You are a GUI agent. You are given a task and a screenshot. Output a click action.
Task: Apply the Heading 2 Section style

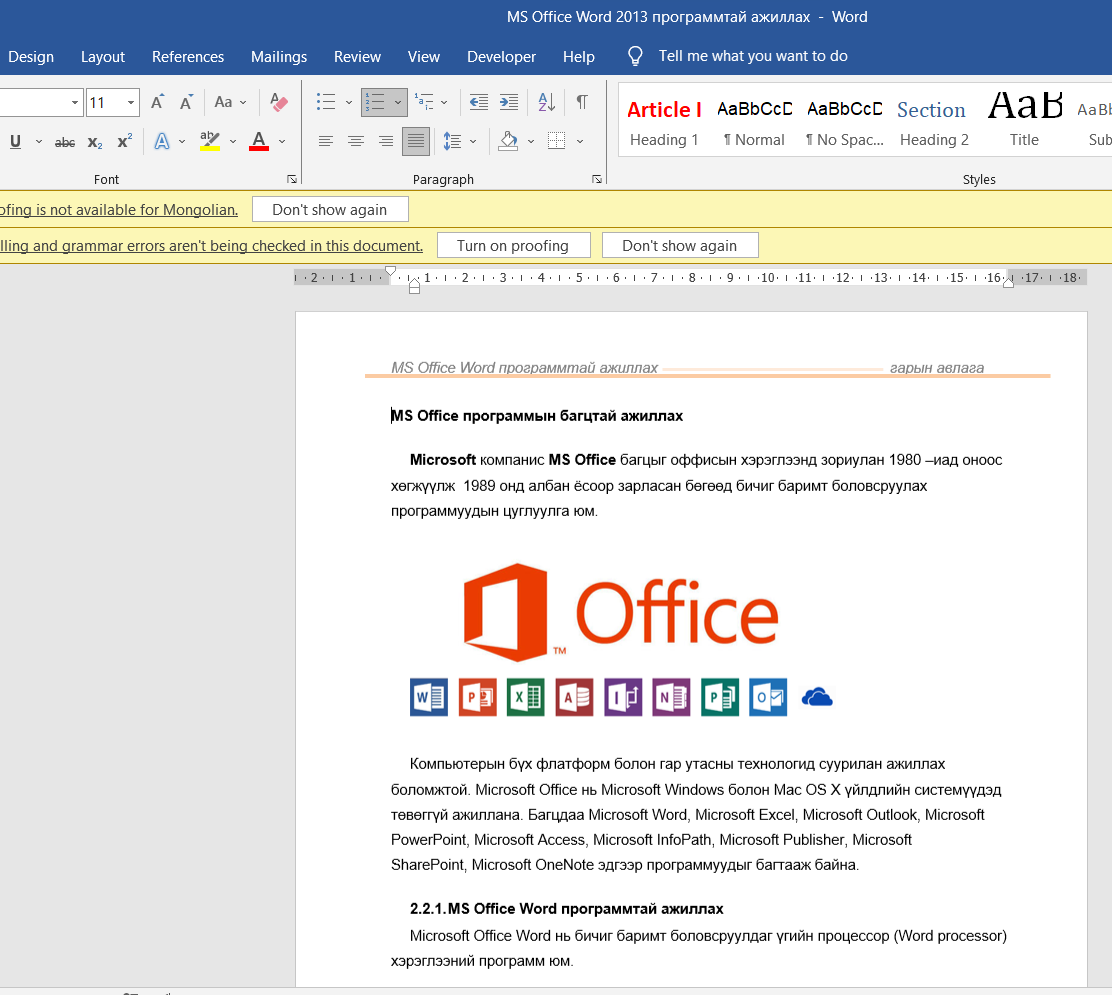[x=934, y=121]
